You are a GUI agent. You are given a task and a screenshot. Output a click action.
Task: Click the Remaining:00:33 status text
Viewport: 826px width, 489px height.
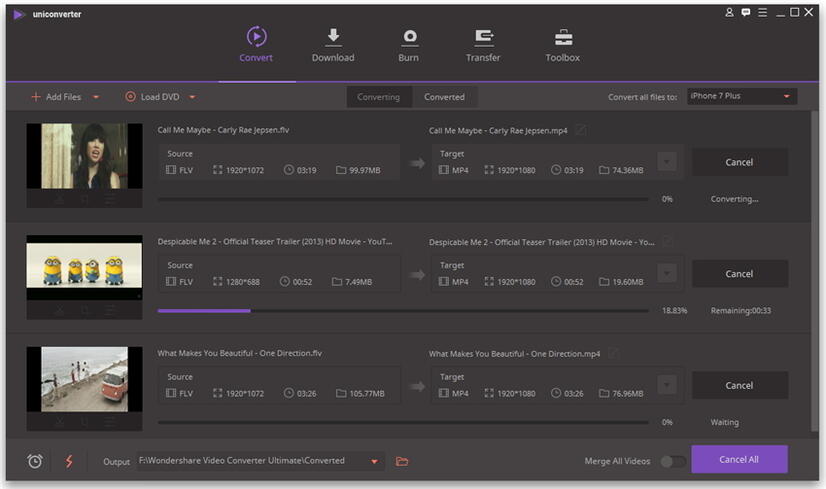click(741, 311)
